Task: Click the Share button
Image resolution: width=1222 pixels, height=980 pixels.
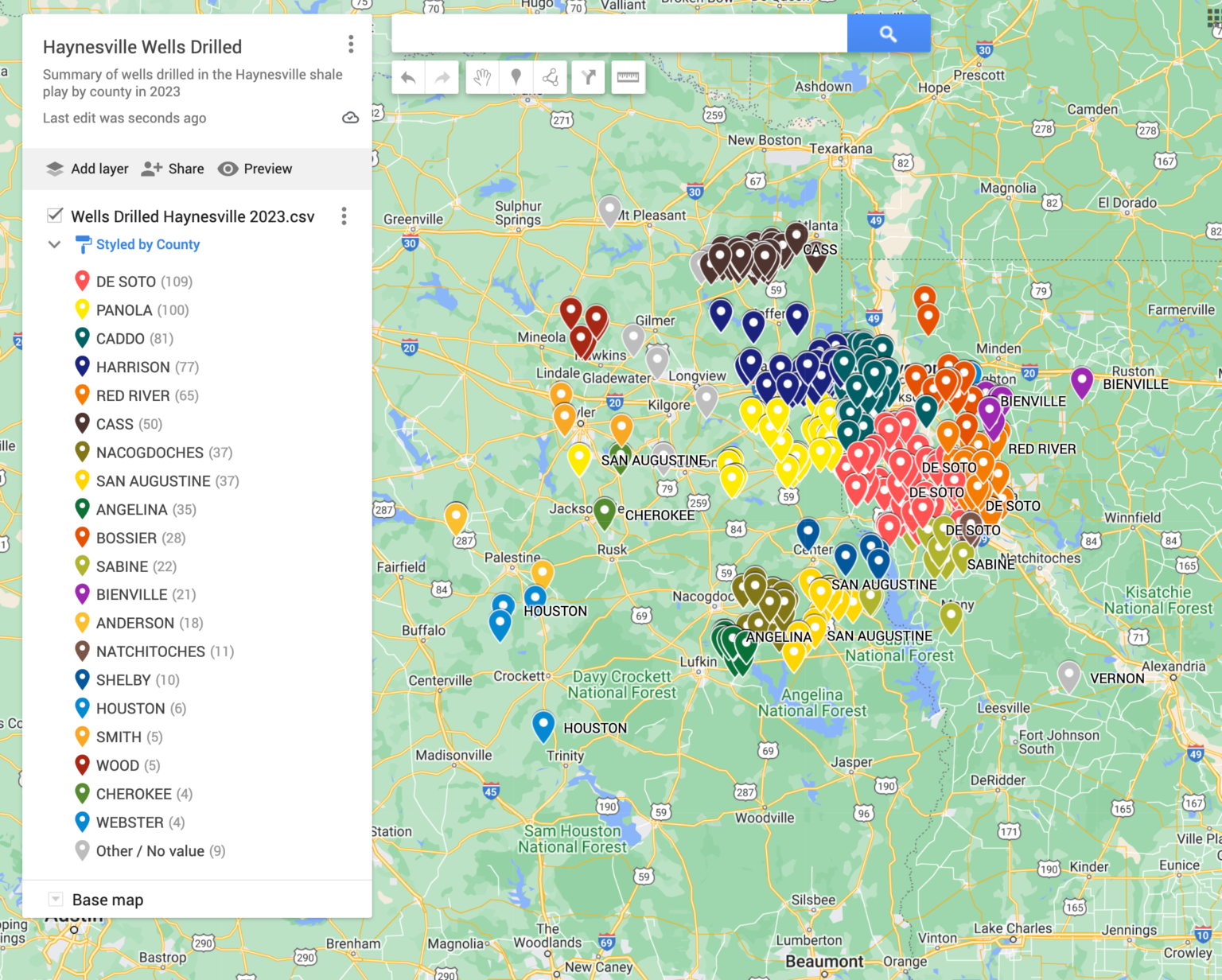Action: tap(172, 169)
